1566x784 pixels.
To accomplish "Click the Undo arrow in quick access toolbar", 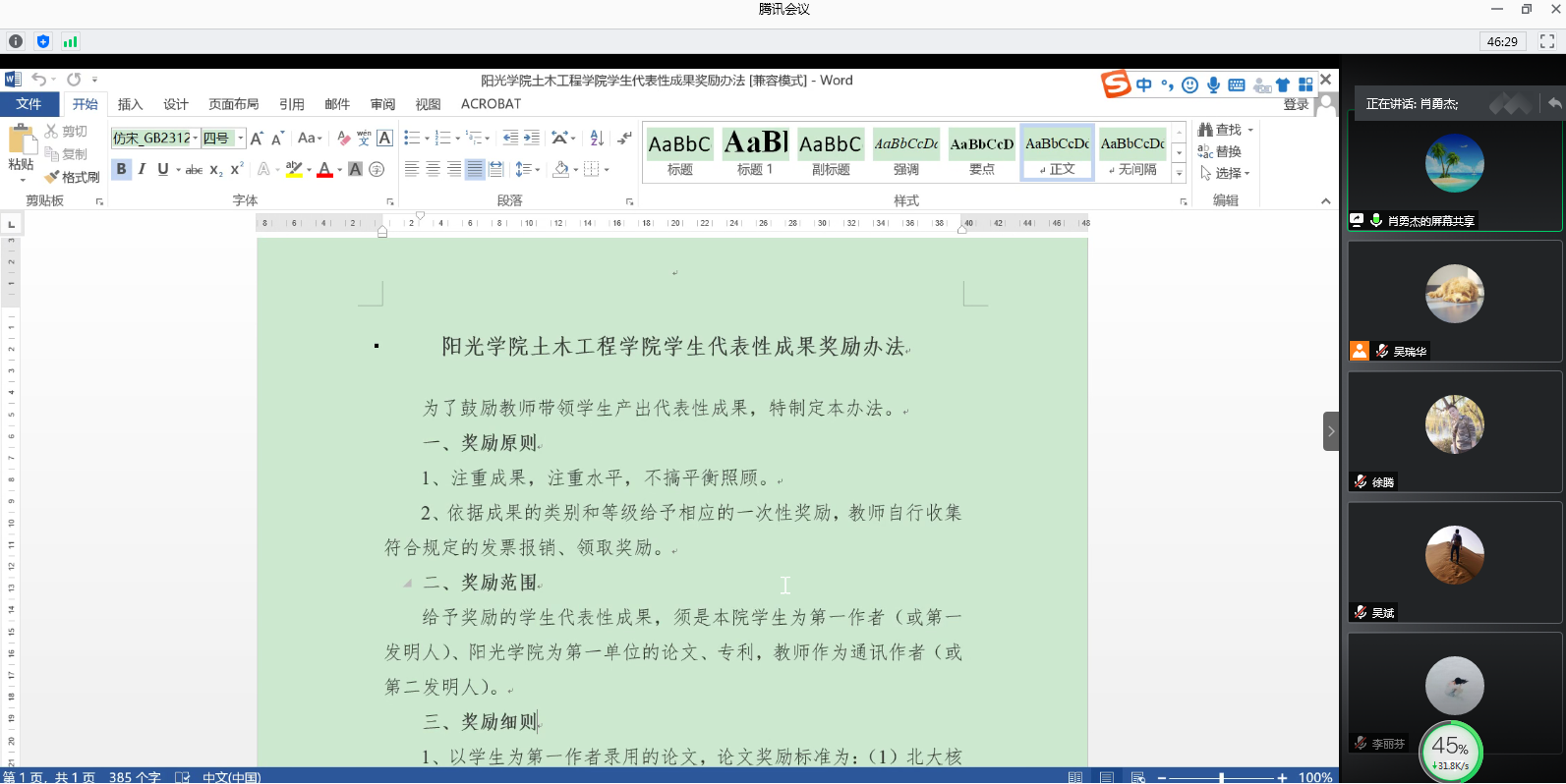I will click(38, 80).
